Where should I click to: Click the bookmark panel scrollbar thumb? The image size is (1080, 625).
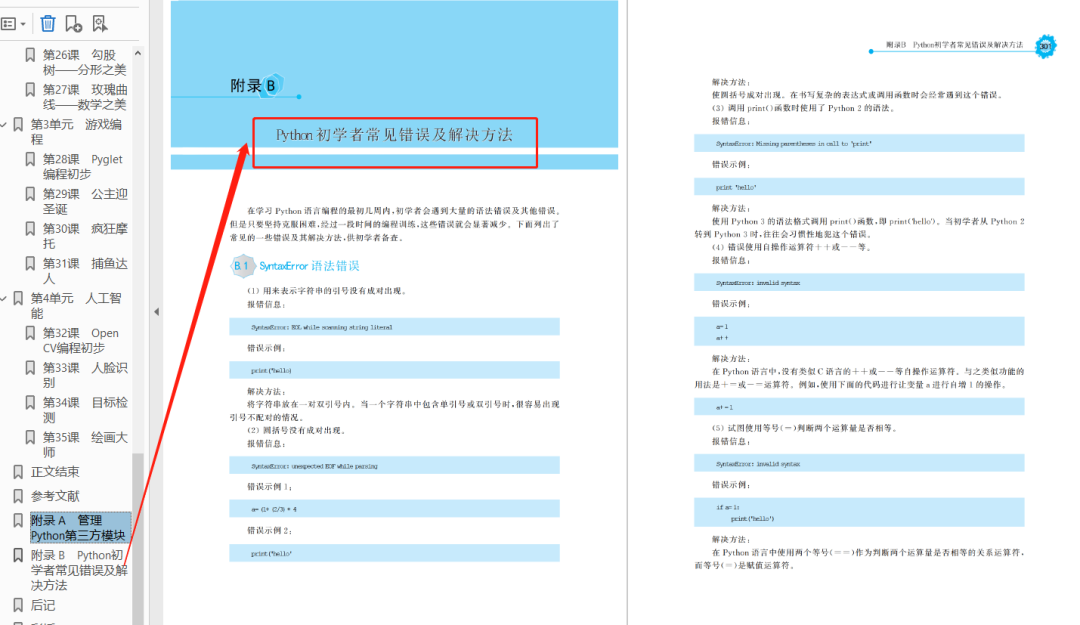click(138, 537)
